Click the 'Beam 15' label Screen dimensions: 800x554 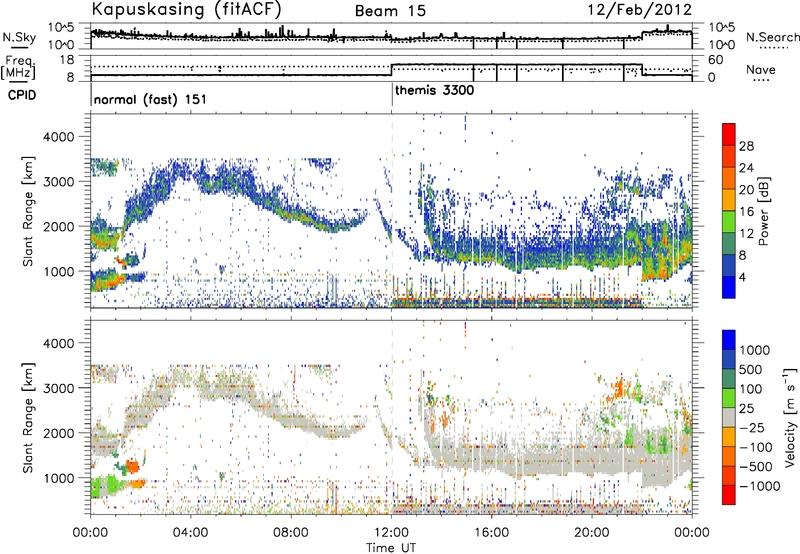[390, 11]
